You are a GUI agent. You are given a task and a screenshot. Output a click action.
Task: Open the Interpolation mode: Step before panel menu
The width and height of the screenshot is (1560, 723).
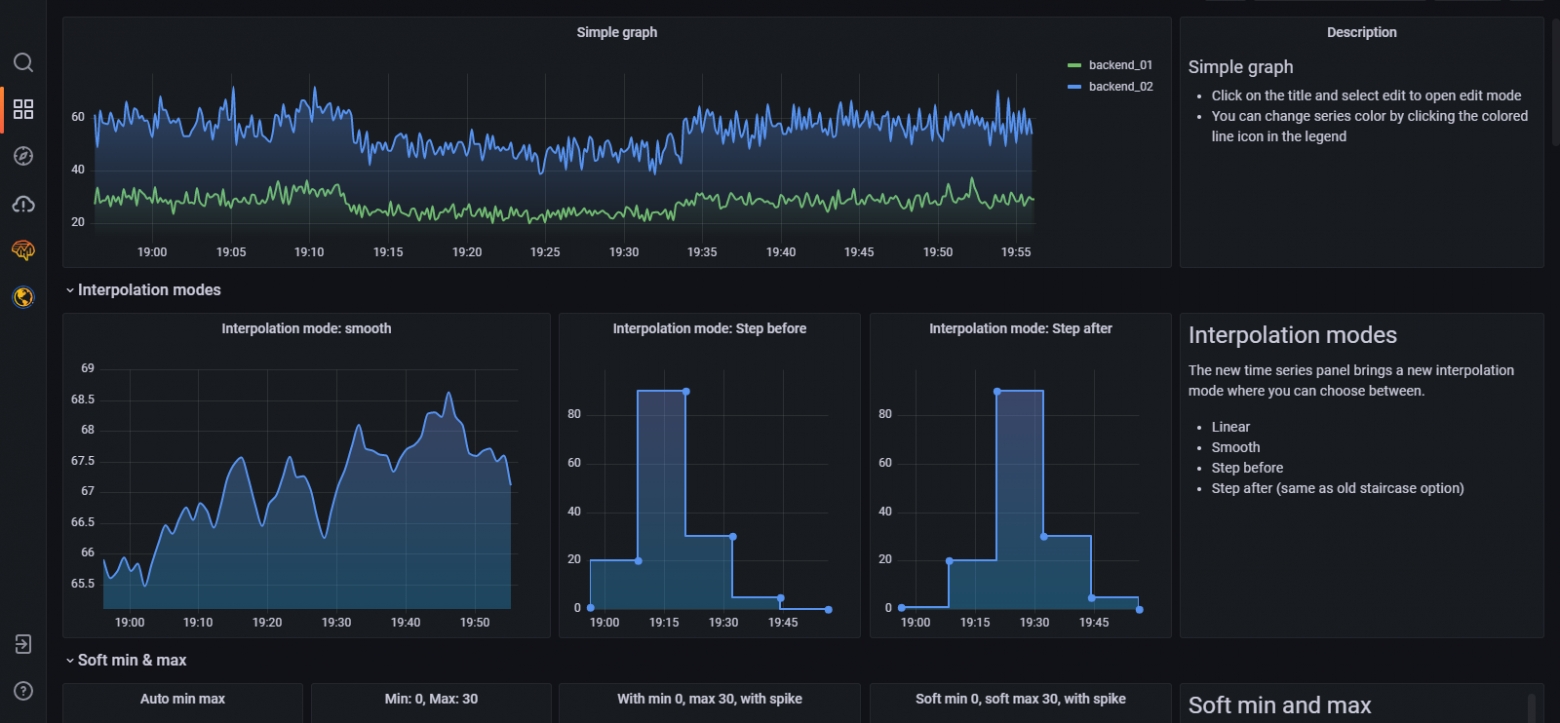[709, 328]
